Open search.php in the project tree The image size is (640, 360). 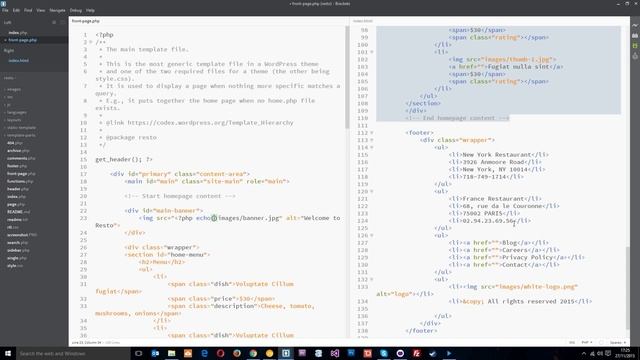click(x=17, y=242)
